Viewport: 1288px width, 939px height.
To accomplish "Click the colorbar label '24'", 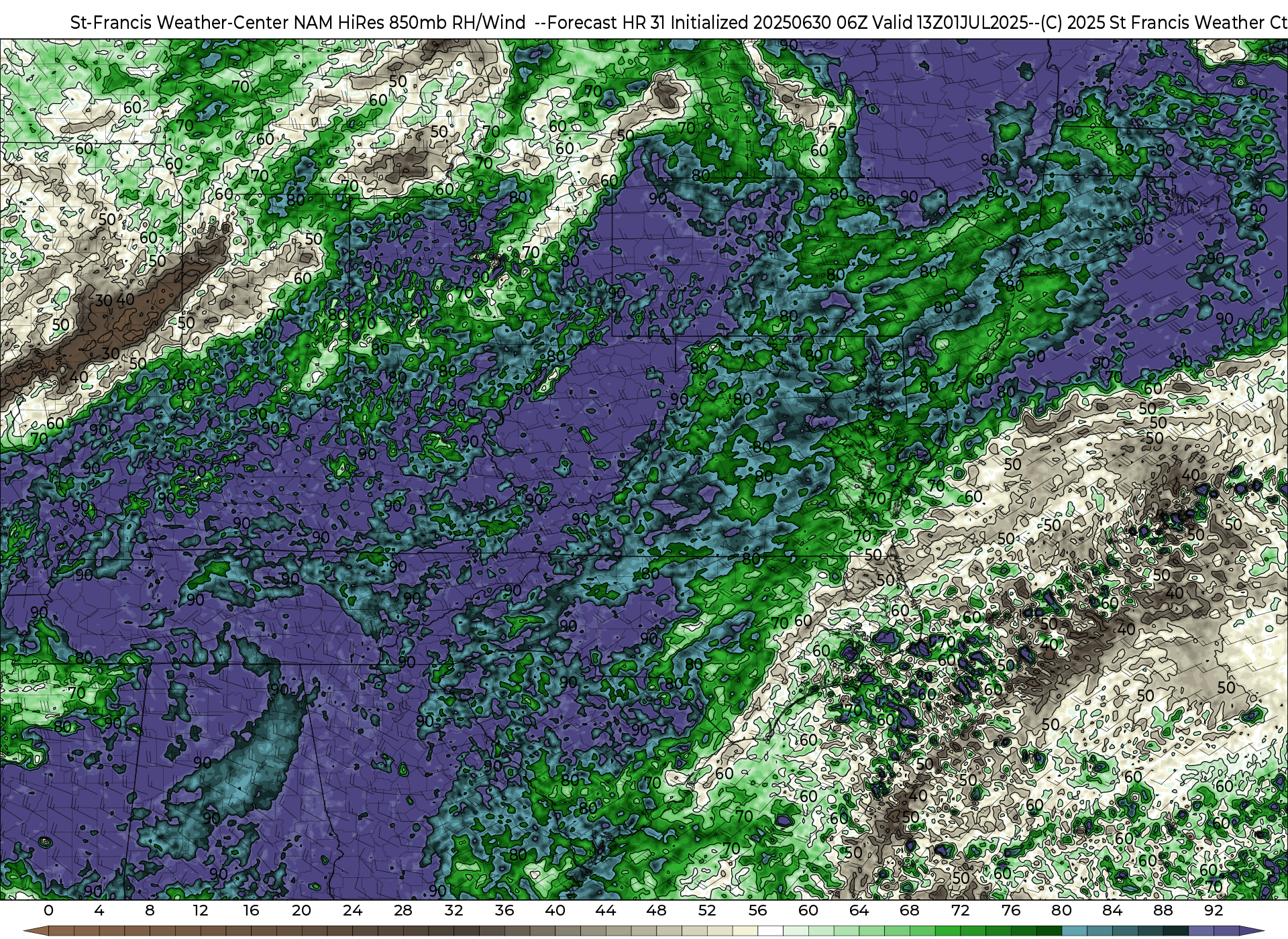I will click(352, 911).
